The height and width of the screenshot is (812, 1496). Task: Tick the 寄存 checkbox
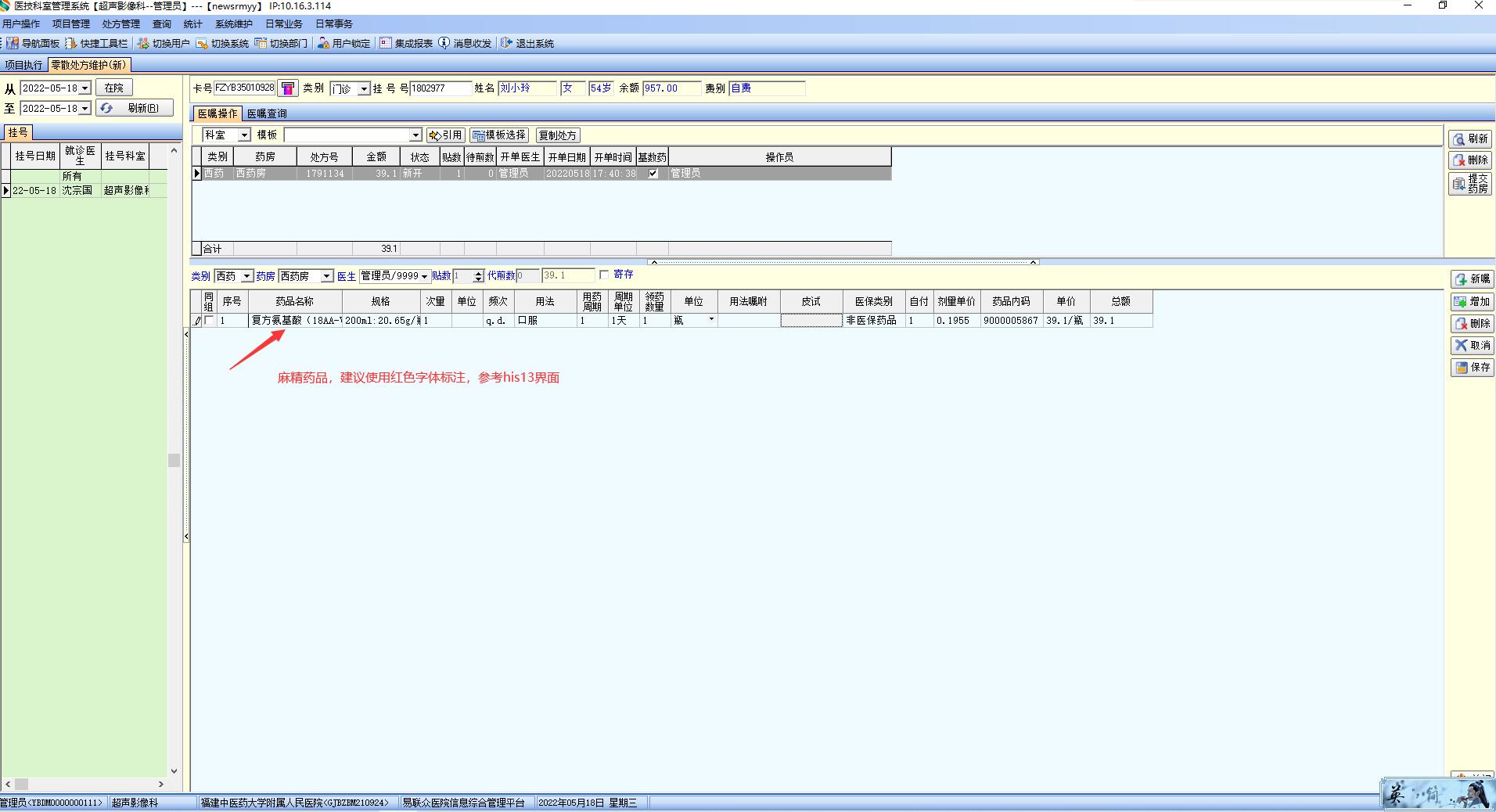click(x=604, y=275)
